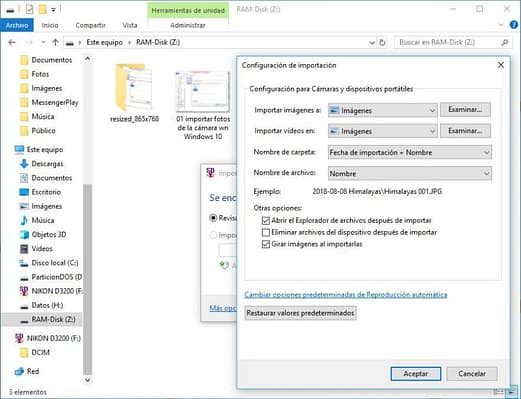Screen dimensions: 521x399
Task: Open the Vídeos film icon
Action: (24, 249)
